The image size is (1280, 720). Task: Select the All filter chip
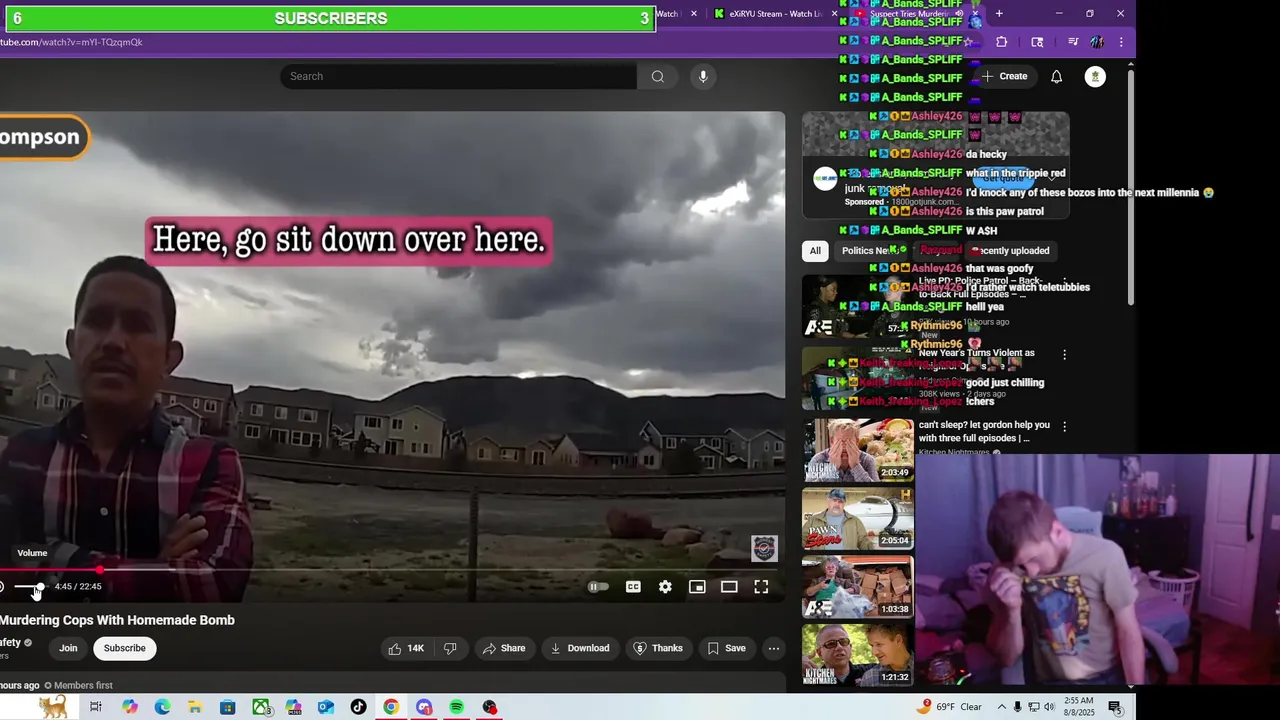pyautogui.click(x=815, y=251)
